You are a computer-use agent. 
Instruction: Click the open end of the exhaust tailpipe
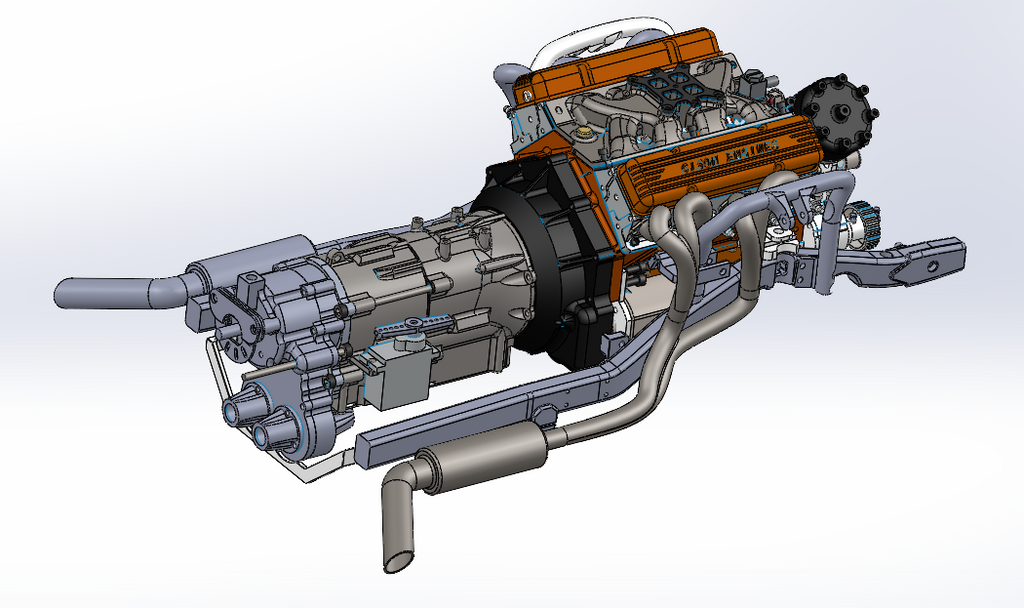398,563
